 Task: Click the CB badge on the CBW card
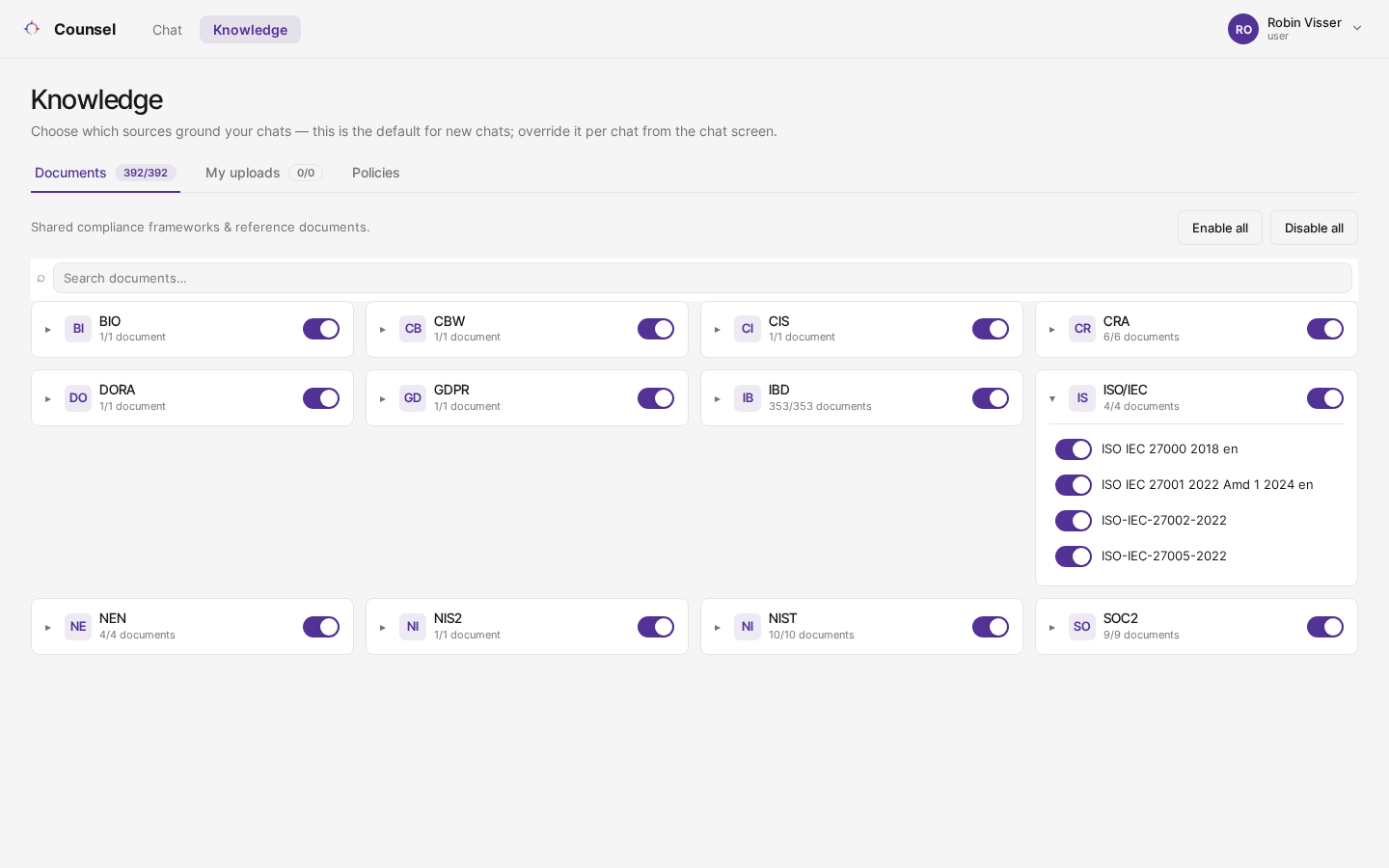point(413,329)
